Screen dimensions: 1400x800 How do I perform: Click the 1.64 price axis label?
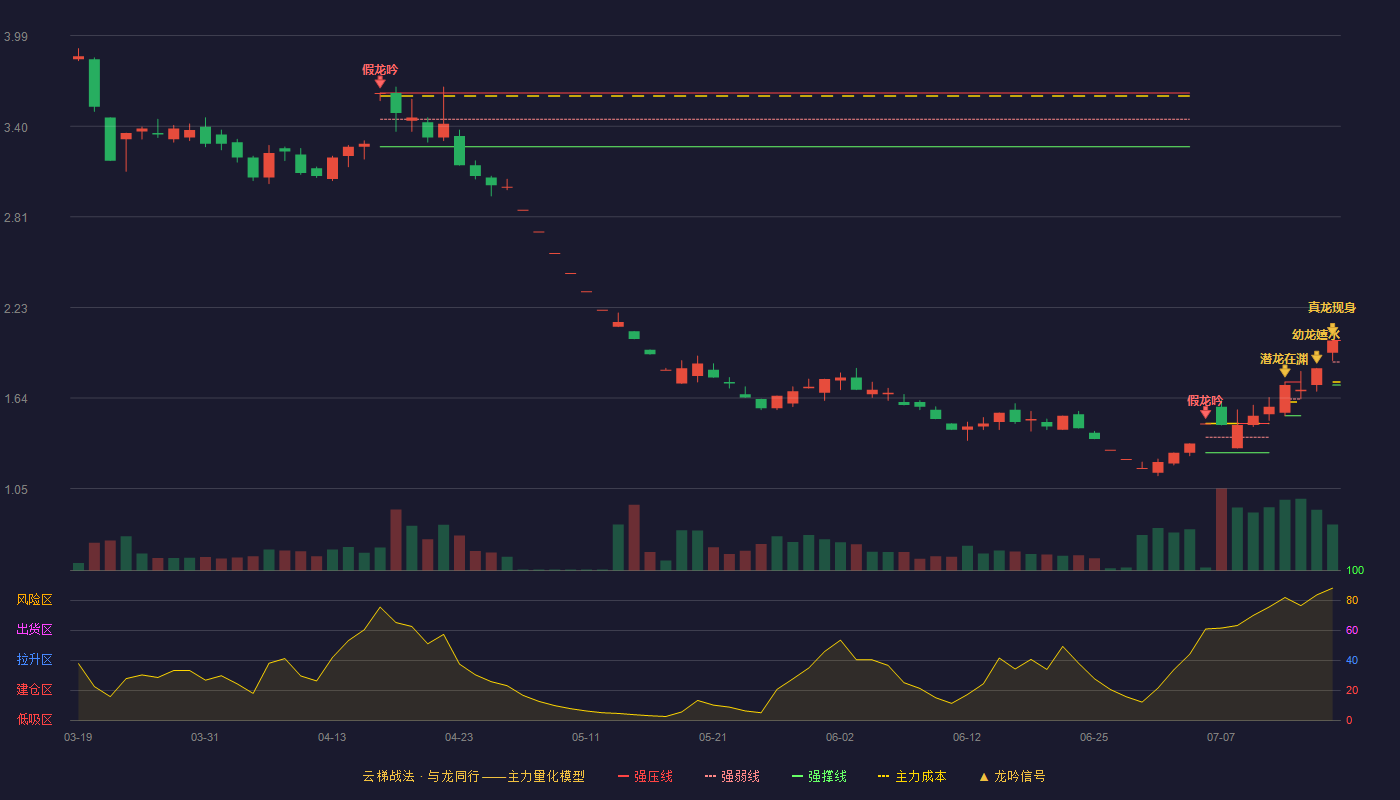pos(15,399)
